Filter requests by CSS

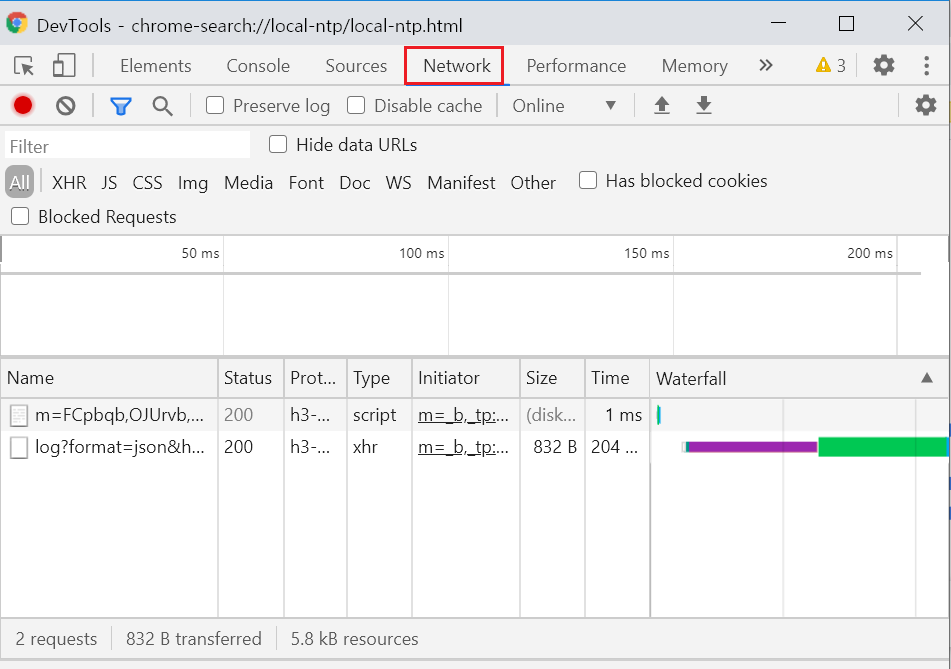tap(147, 183)
